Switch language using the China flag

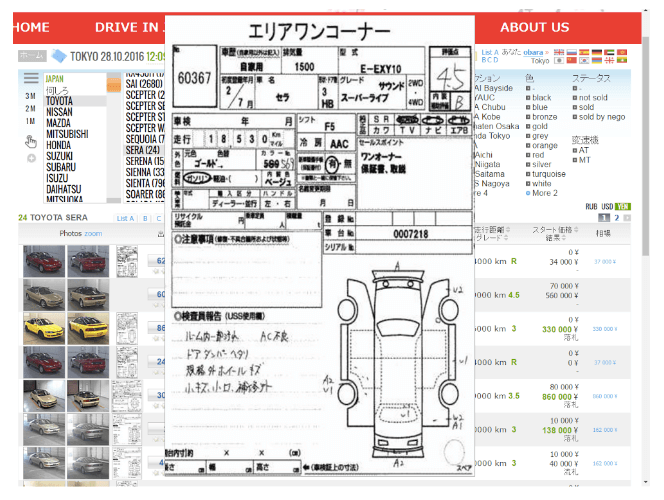[x=572, y=60]
